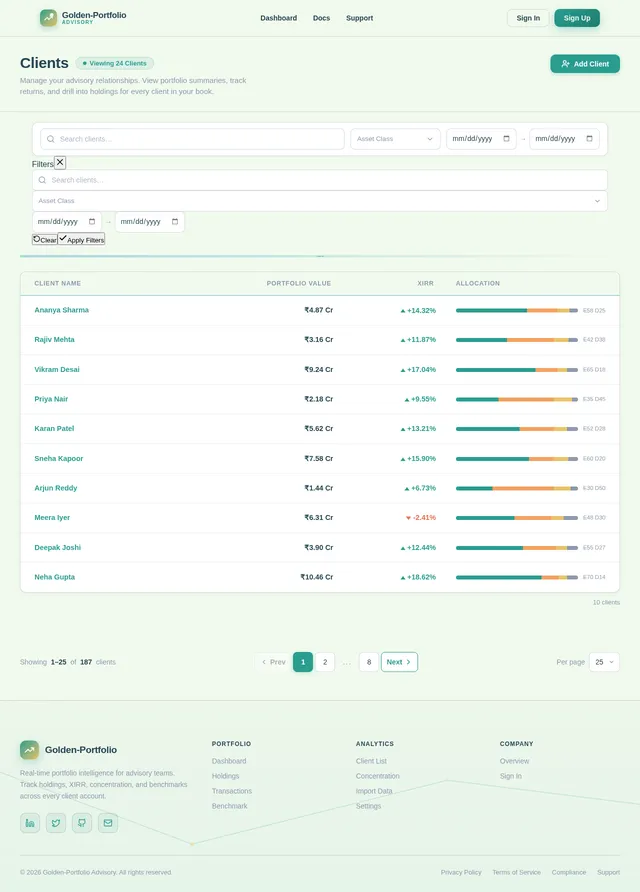Screen dimensions: 640x892
Task: Open calendar icon in Filters end date
Action: [x=175, y=222]
